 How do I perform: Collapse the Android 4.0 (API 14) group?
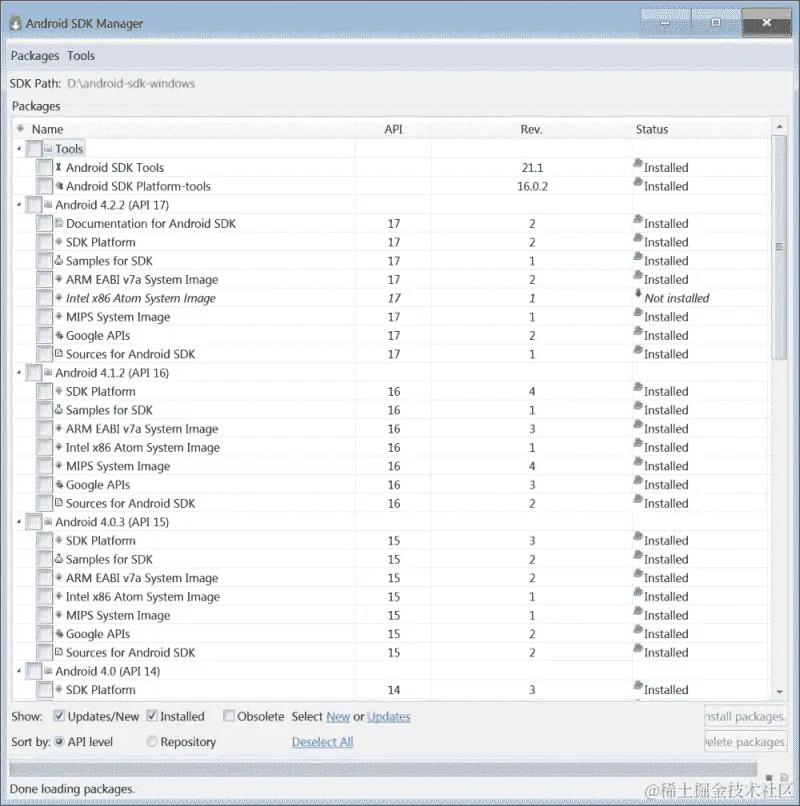tap(19, 671)
